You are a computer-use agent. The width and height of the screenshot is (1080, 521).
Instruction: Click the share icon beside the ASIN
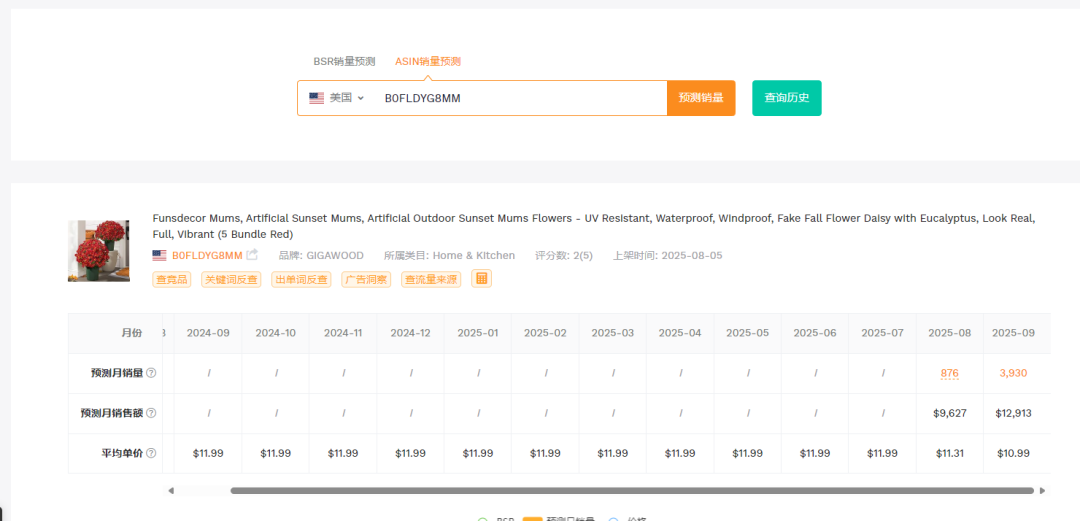pyautogui.click(x=252, y=255)
